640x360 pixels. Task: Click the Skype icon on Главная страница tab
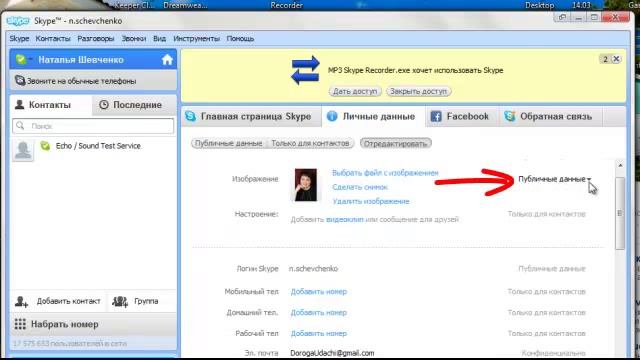[x=190, y=116]
